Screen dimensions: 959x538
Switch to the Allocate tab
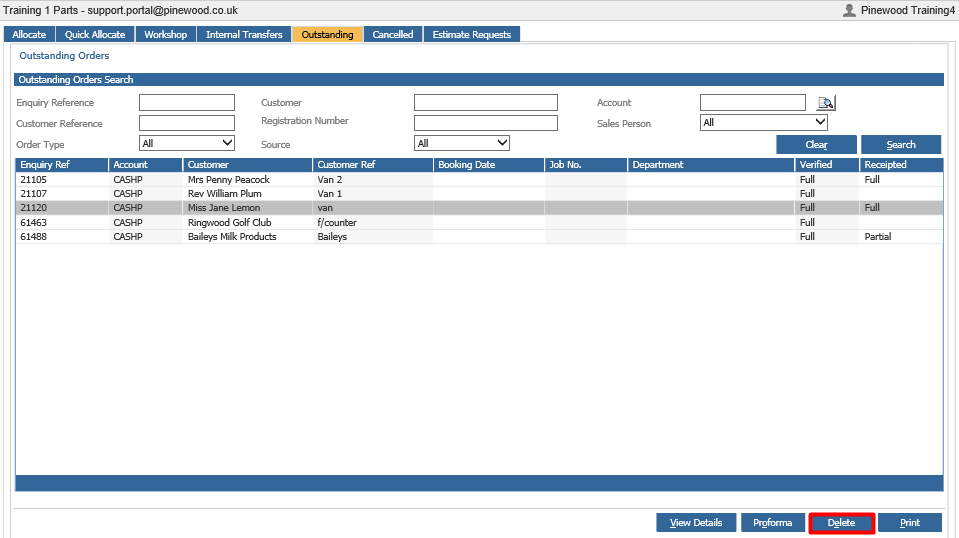click(x=29, y=34)
